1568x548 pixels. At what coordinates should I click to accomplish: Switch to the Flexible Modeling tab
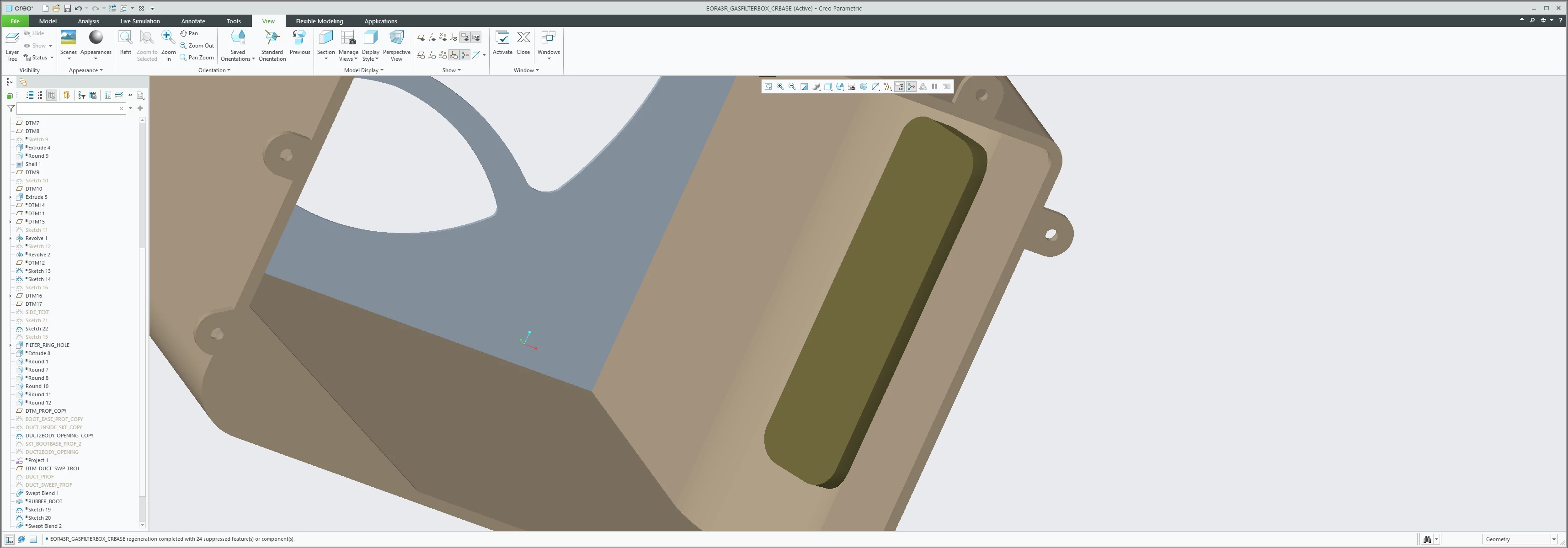[319, 21]
